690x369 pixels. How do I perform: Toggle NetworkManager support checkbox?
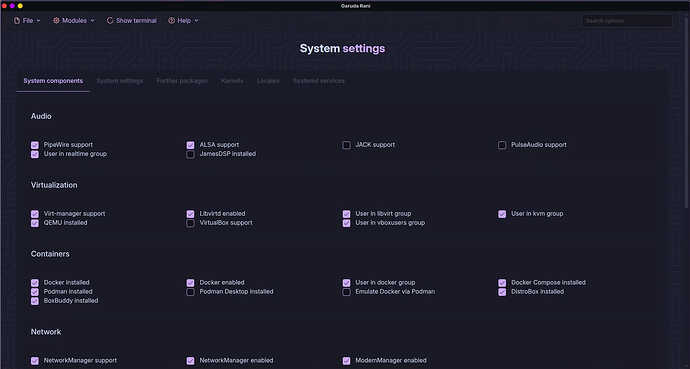[x=35, y=361]
